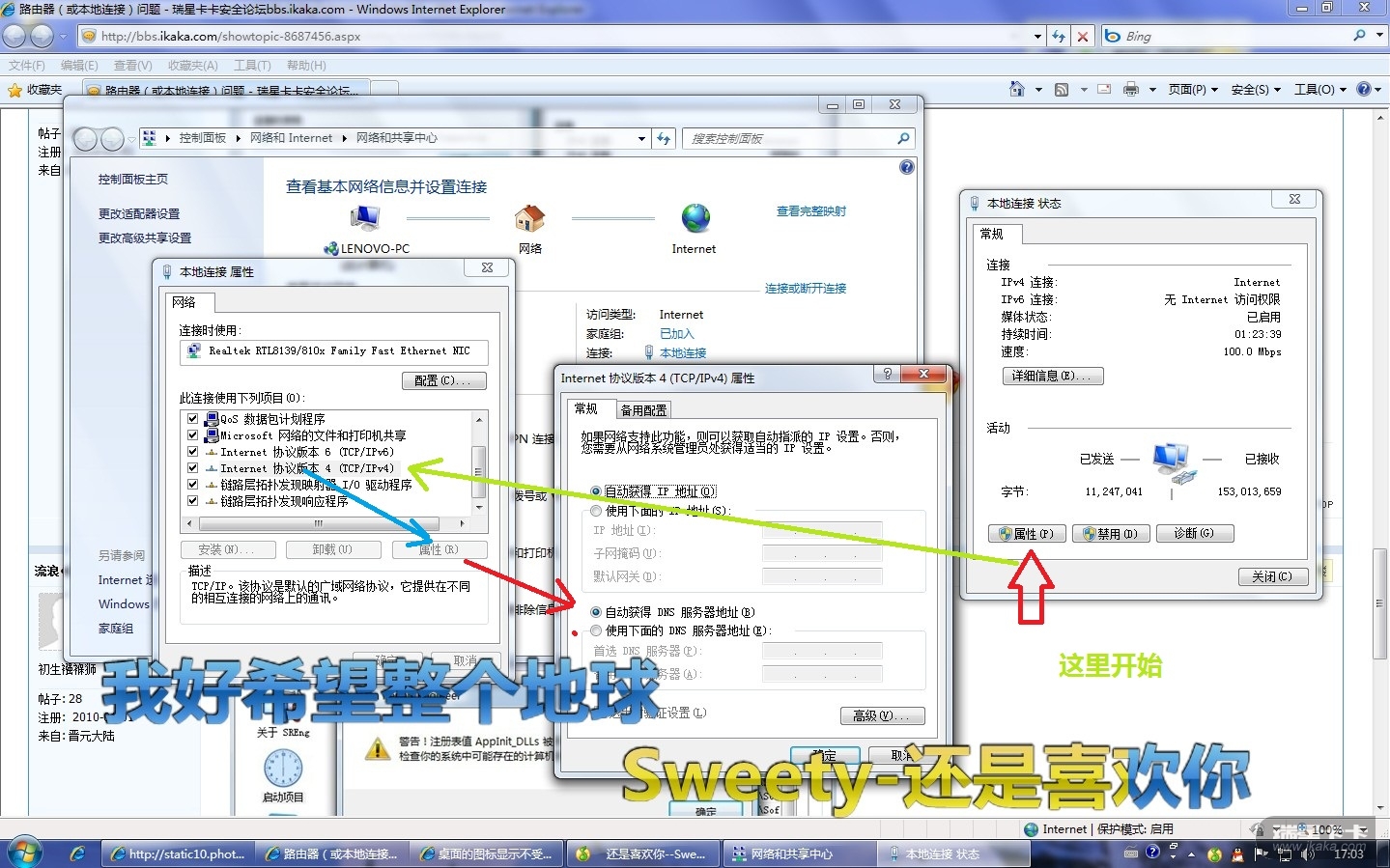Select 自动获得 IP 地址 radio button
The width and height of the screenshot is (1390, 868).
point(596,491)
